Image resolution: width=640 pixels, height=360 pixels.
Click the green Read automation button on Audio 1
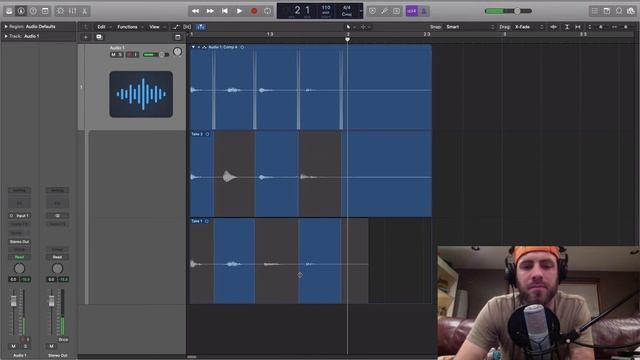tap(19, 257)
